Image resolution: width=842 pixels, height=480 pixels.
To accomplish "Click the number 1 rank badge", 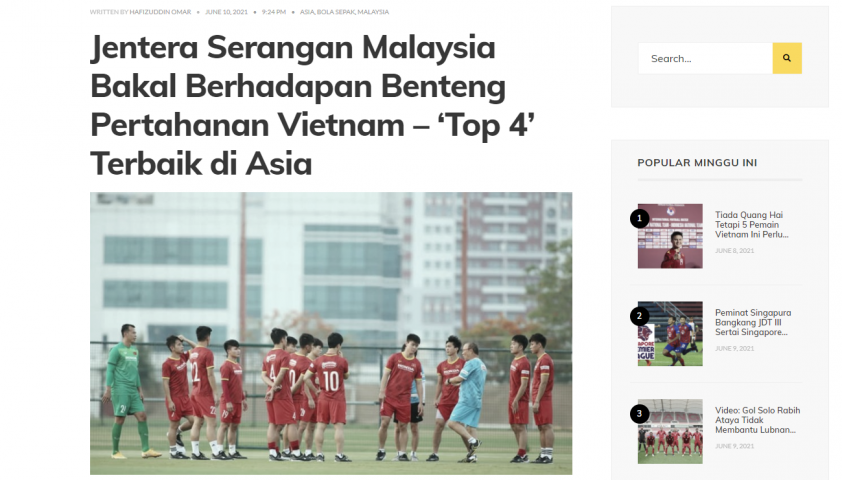I will 639,219.
